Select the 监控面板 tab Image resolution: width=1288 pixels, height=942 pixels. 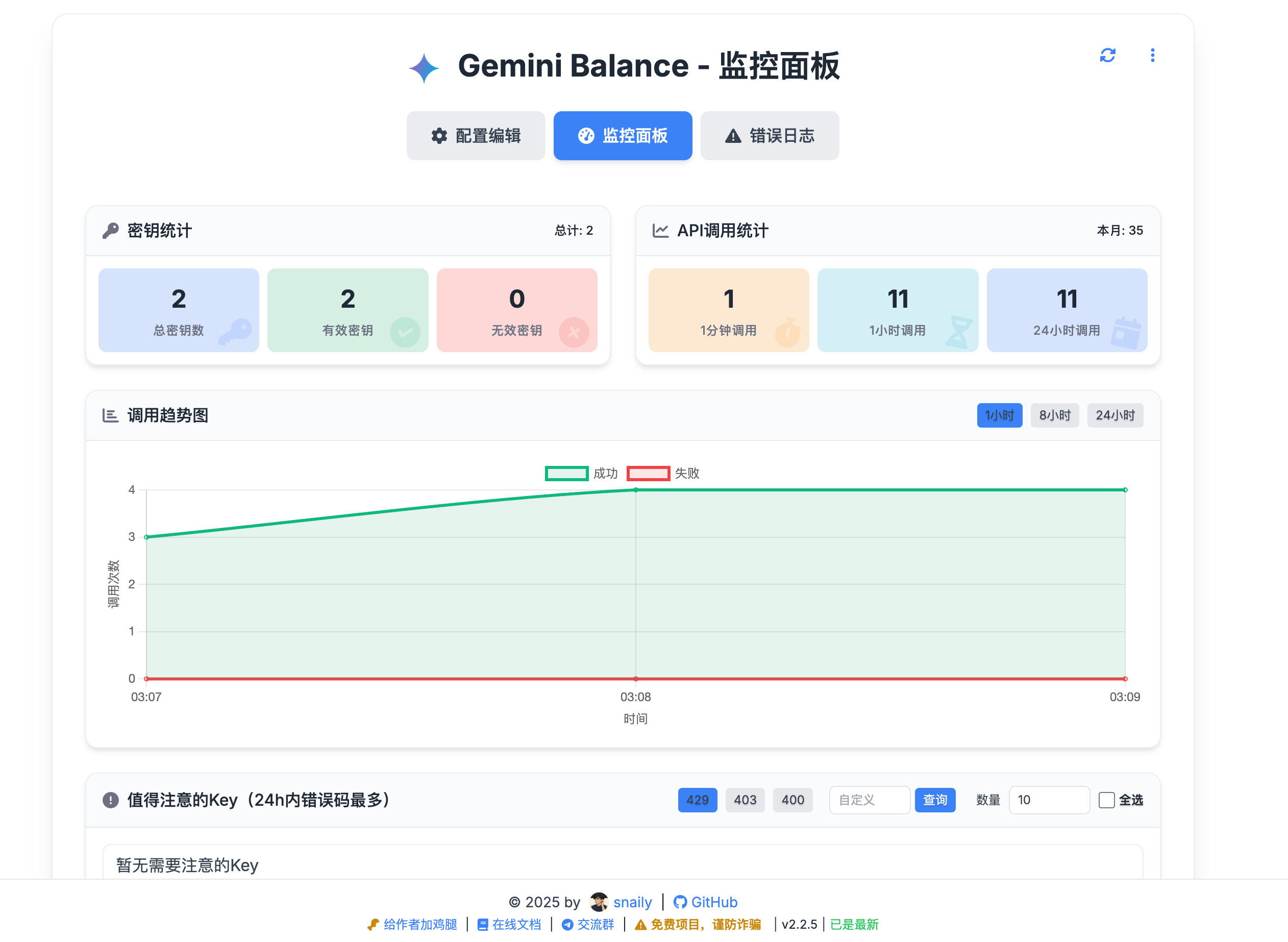pyautogui.click(x=623, y=136)
